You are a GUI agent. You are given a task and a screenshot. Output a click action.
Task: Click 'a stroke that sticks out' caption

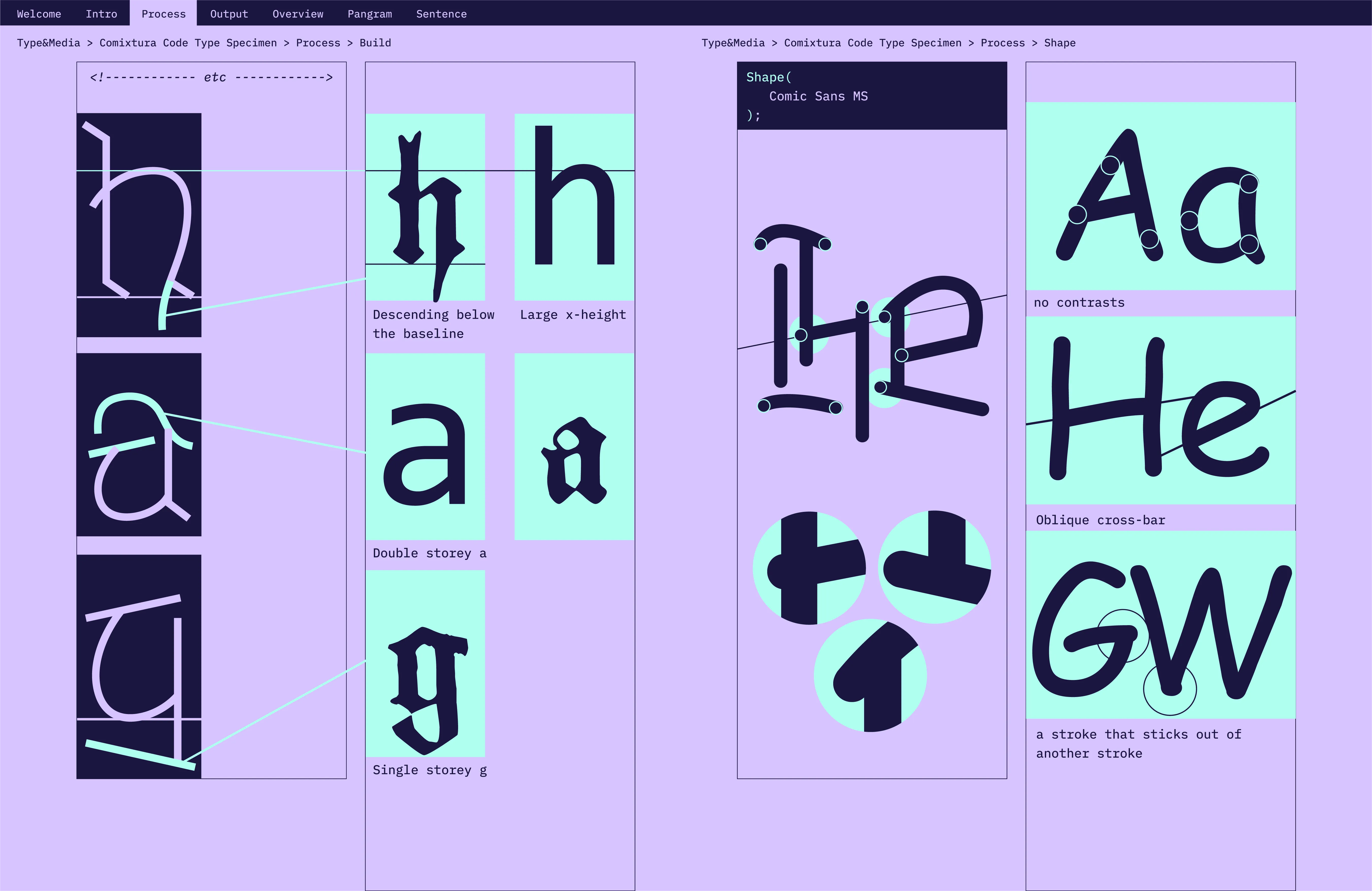point(1139,744)
